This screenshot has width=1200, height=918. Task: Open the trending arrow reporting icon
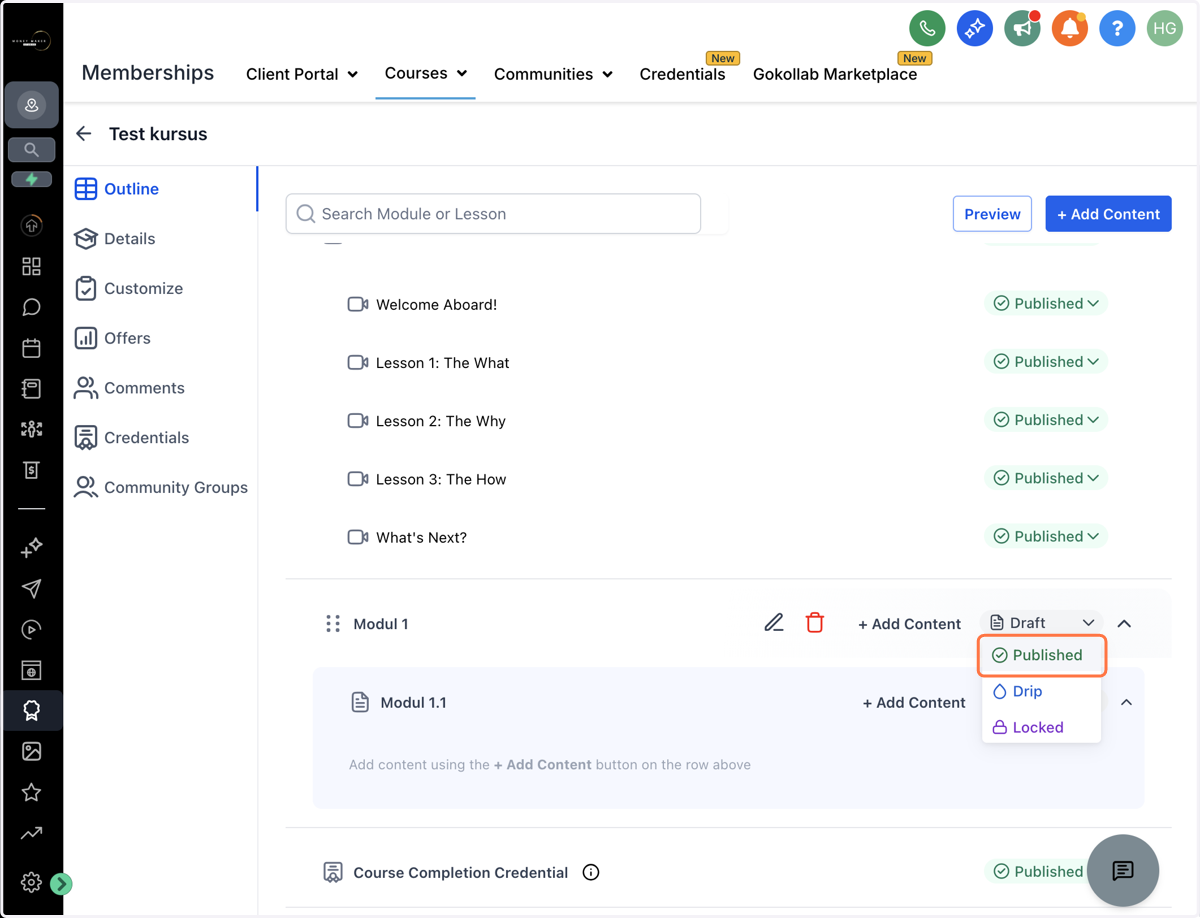(32, 832)
